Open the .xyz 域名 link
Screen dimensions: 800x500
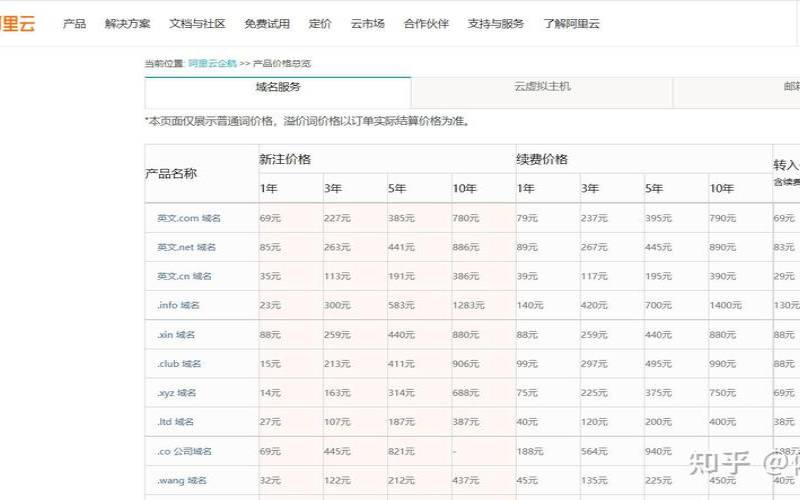(x=177, y=393)
